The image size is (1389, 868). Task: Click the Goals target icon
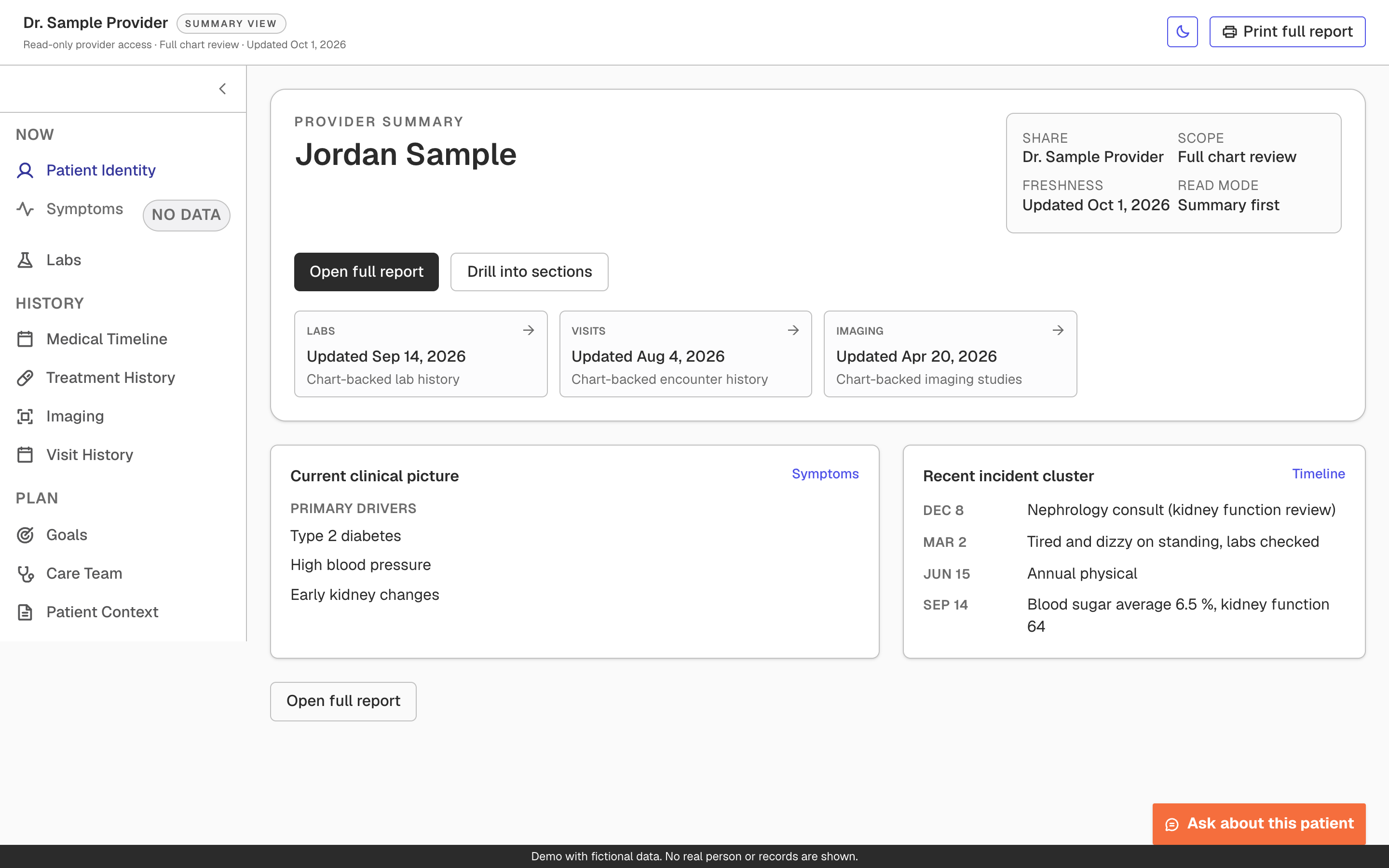25,535
